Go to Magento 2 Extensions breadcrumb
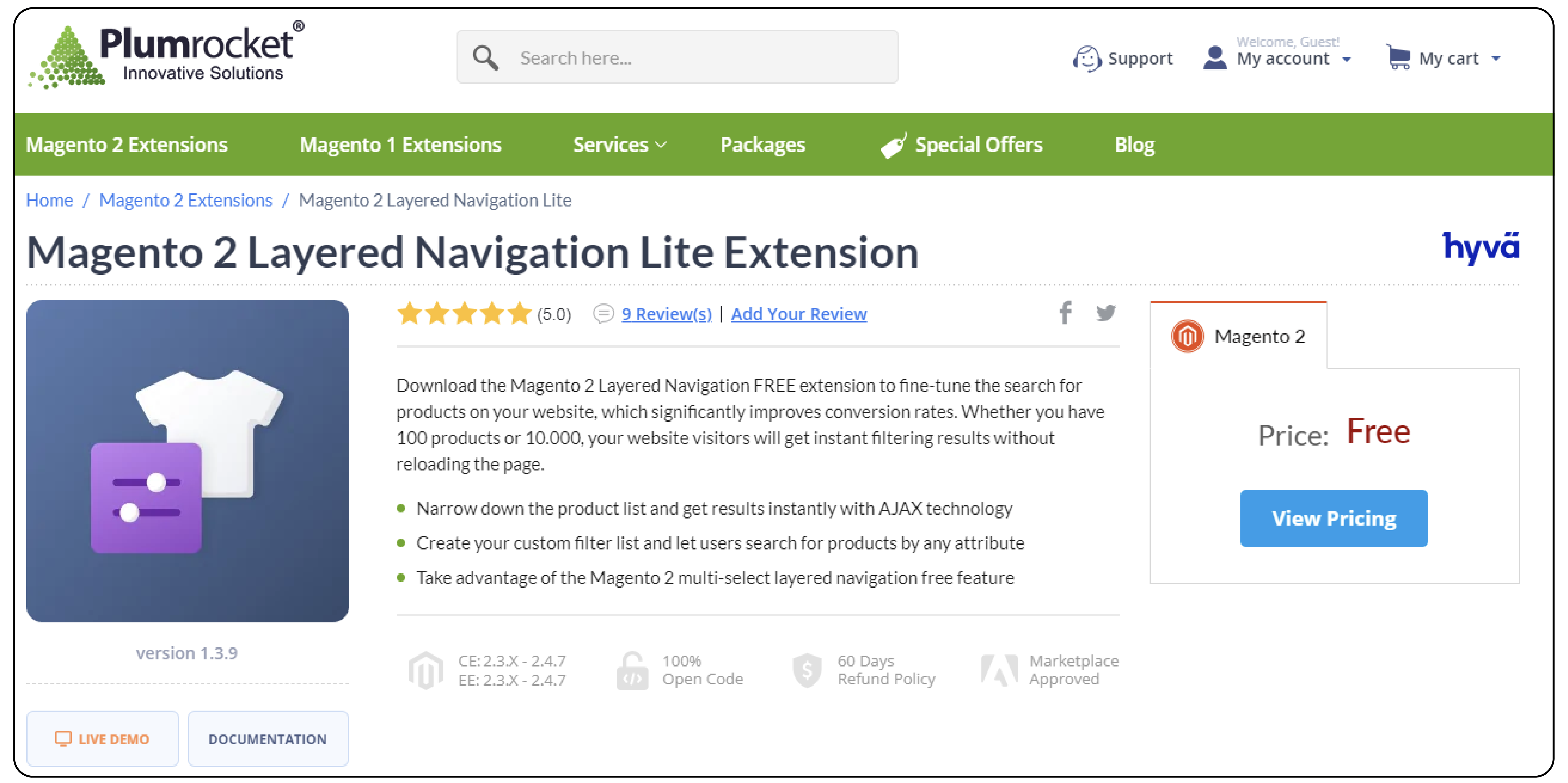 (x=186, y=200)
